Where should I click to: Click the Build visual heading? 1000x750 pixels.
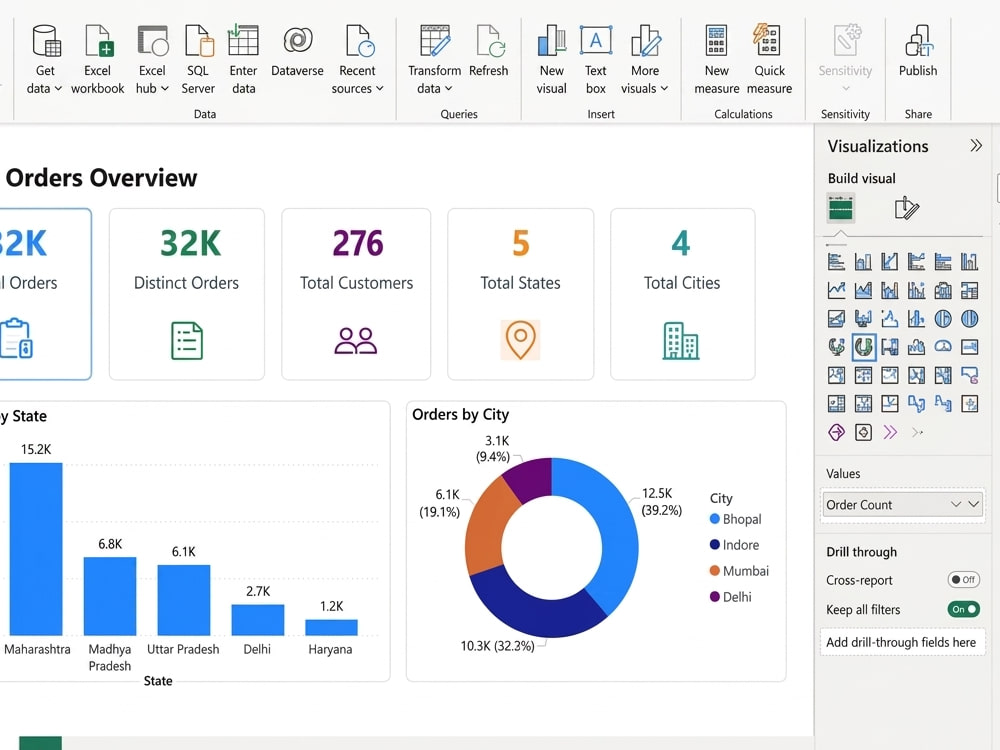point(862,179)
